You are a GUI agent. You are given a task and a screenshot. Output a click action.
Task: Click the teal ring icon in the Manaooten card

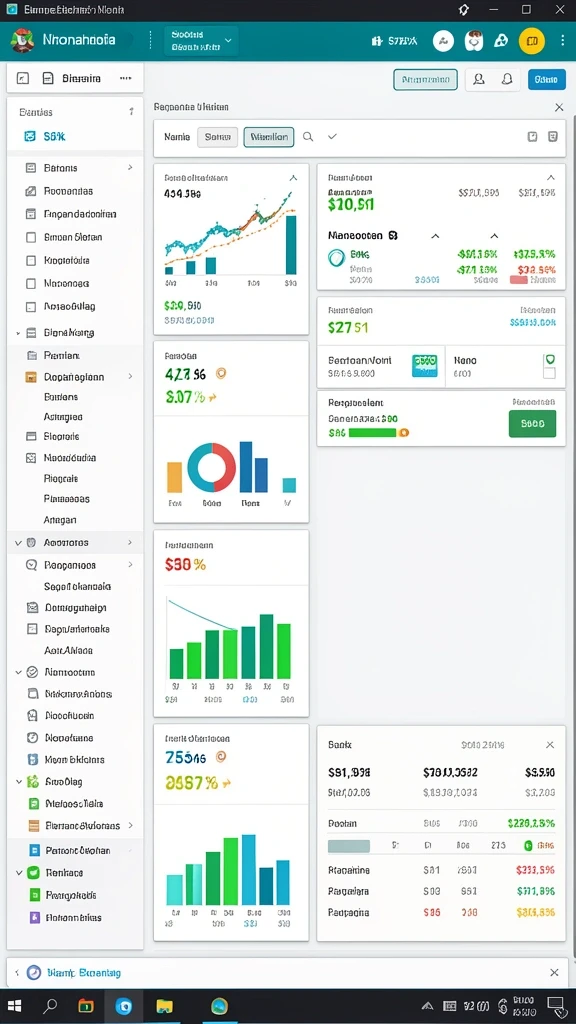(x=336, y=258)
